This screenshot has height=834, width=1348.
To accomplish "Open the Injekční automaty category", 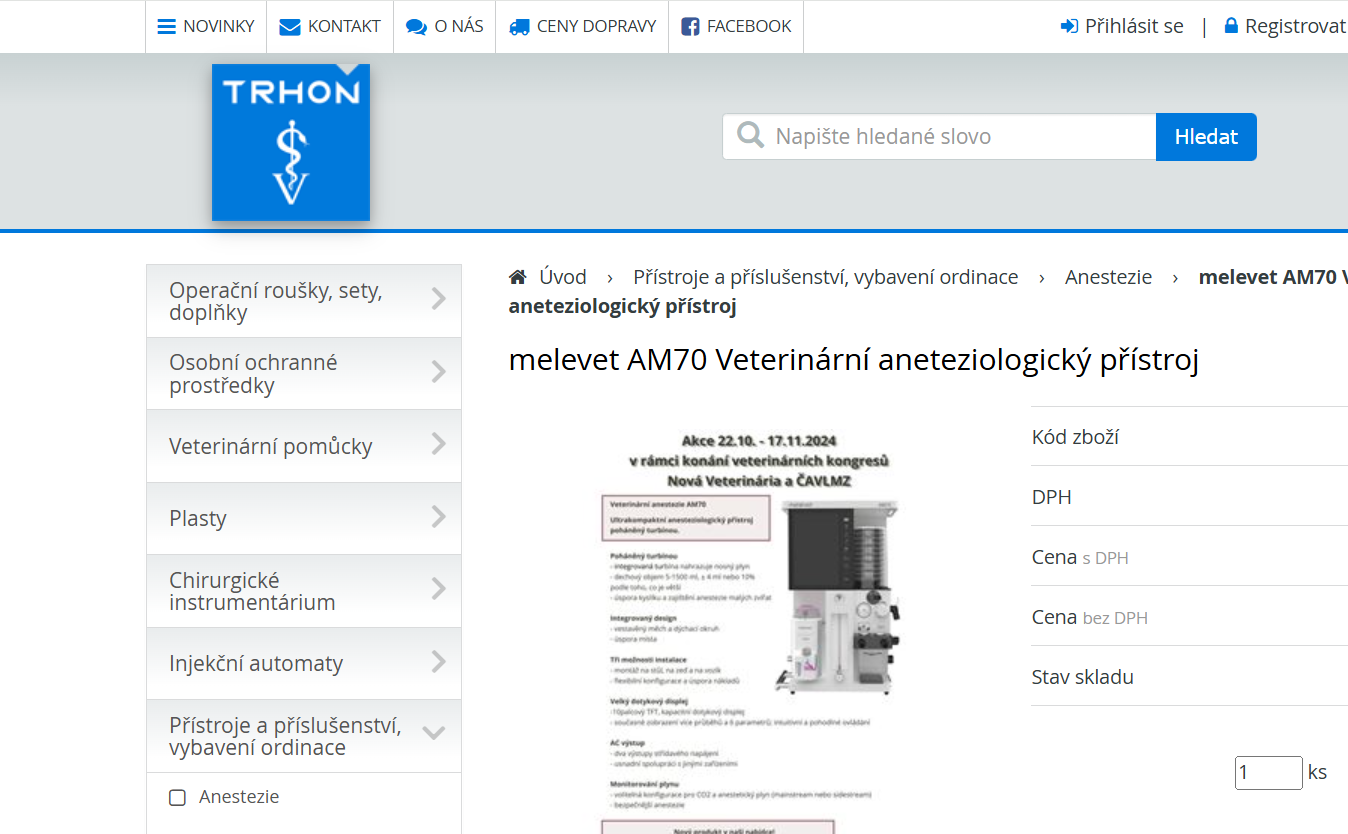I will [x=304, y=663].
